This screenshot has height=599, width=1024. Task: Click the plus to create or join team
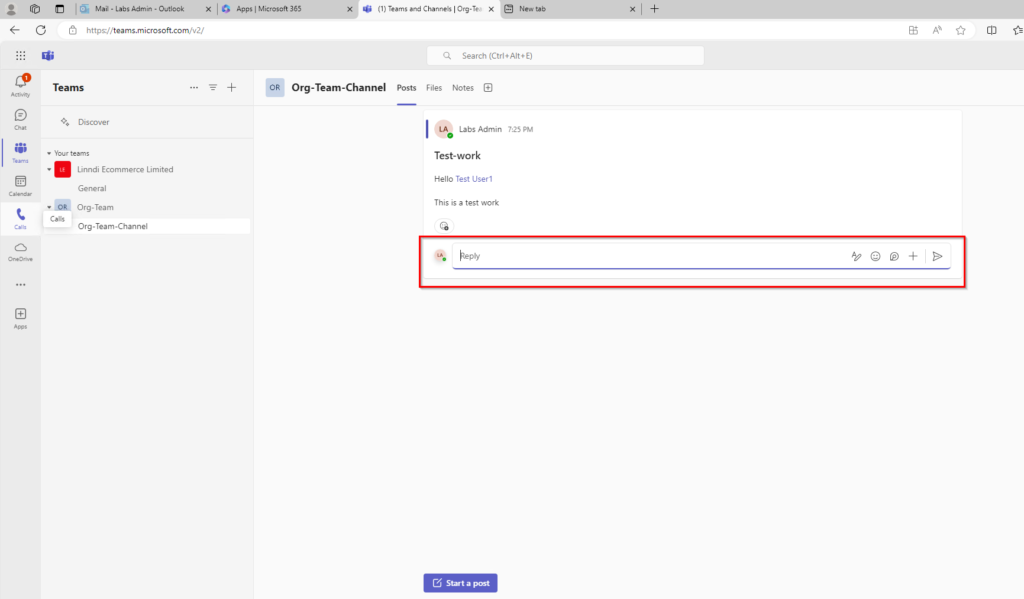(x=232, y=88)
